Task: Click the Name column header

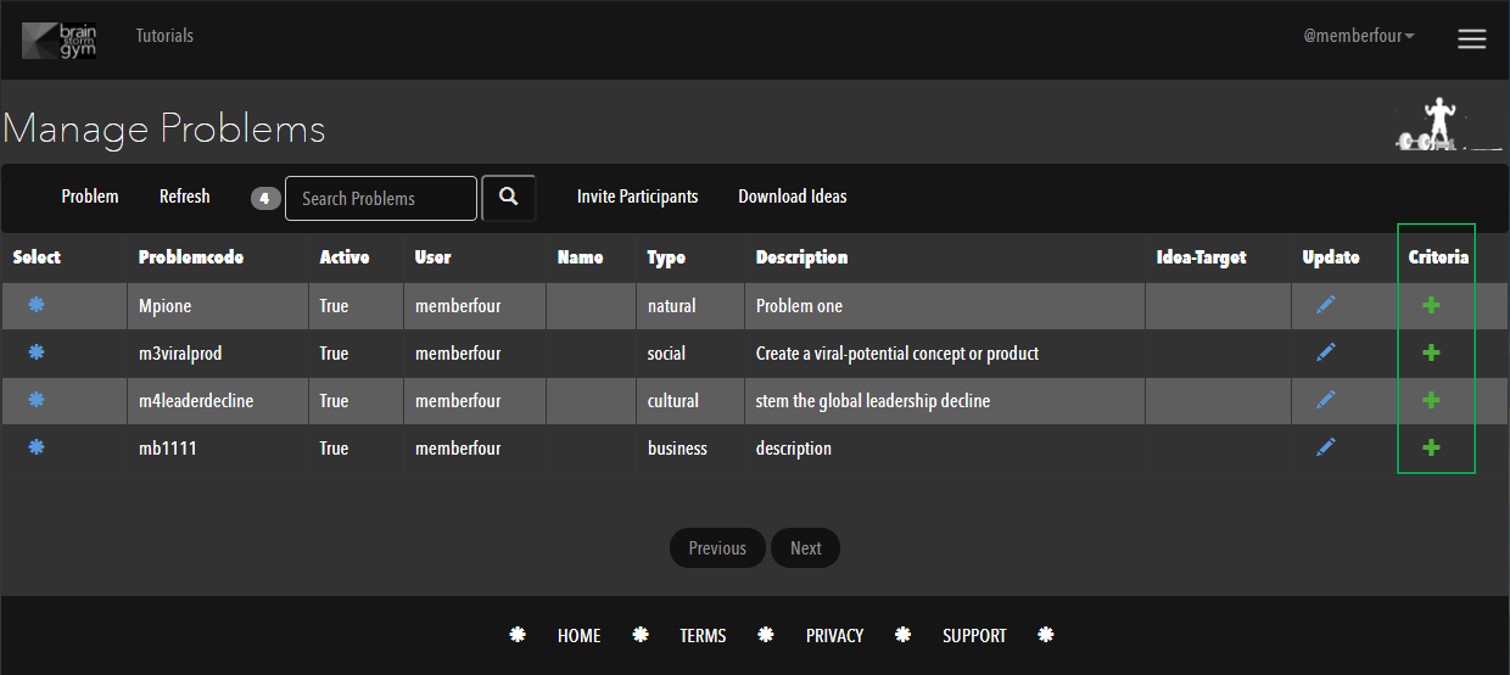Action: (x=580, y=257)
